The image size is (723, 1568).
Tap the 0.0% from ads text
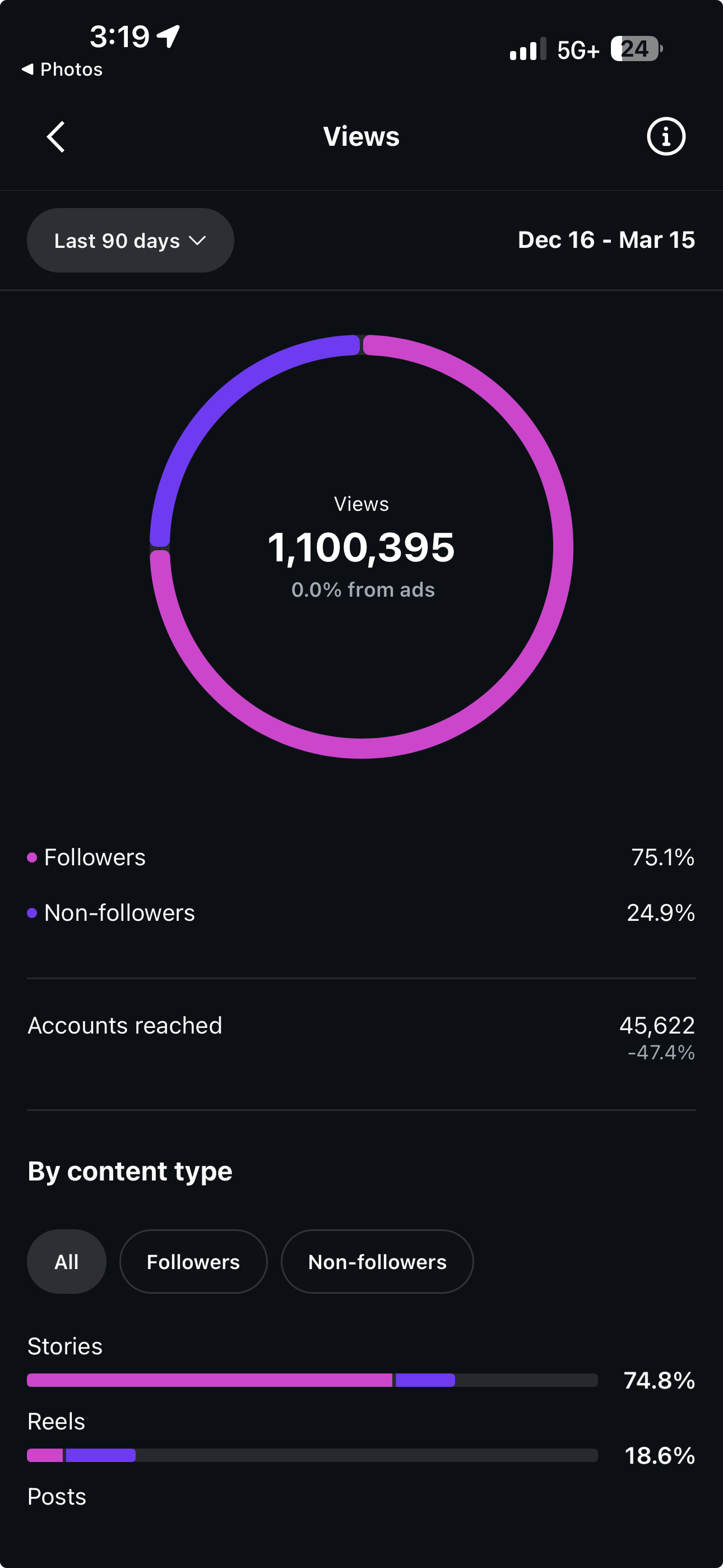[363, 589]
